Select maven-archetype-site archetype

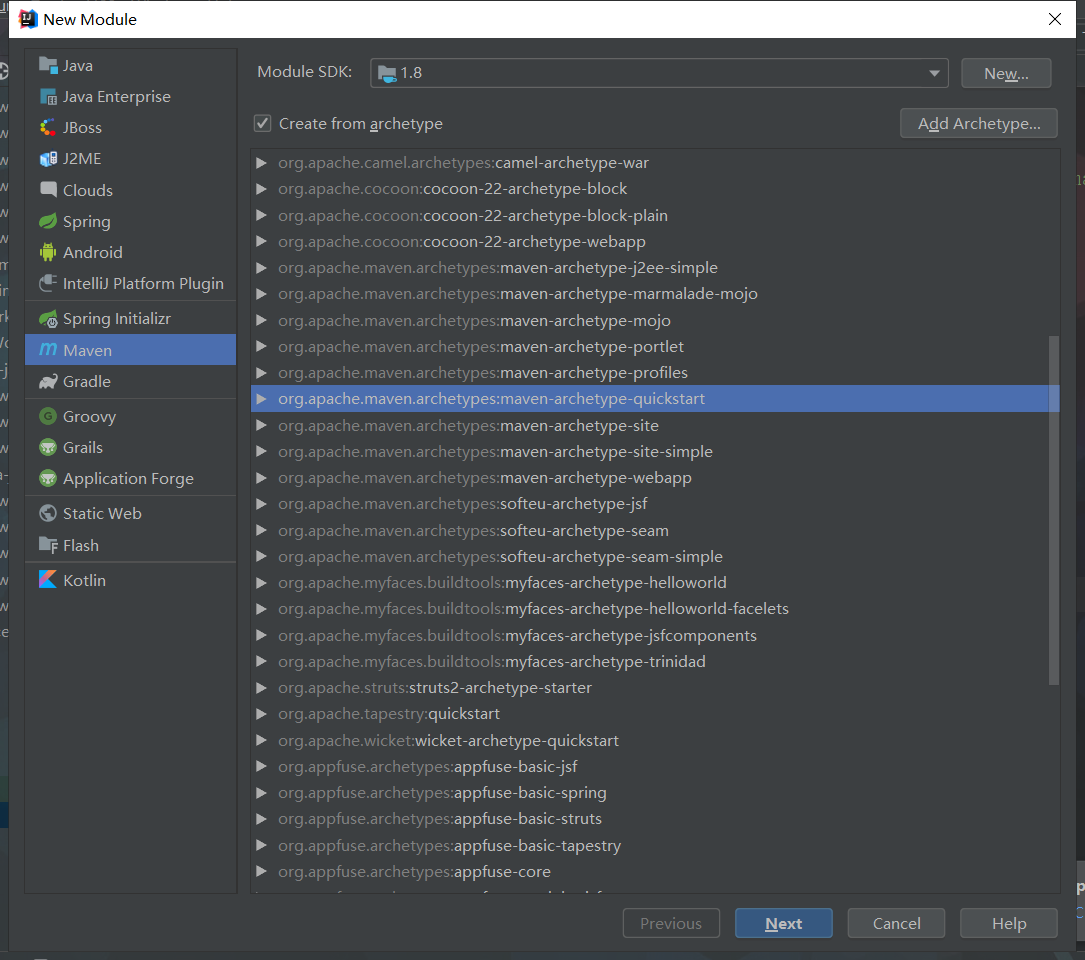(655, 425)
